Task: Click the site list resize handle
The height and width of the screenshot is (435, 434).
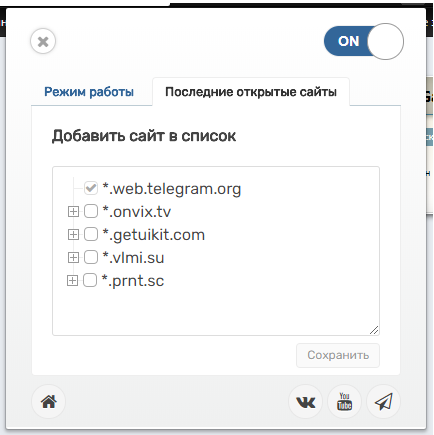Action: pyautogui.click(x=374, y=330)
